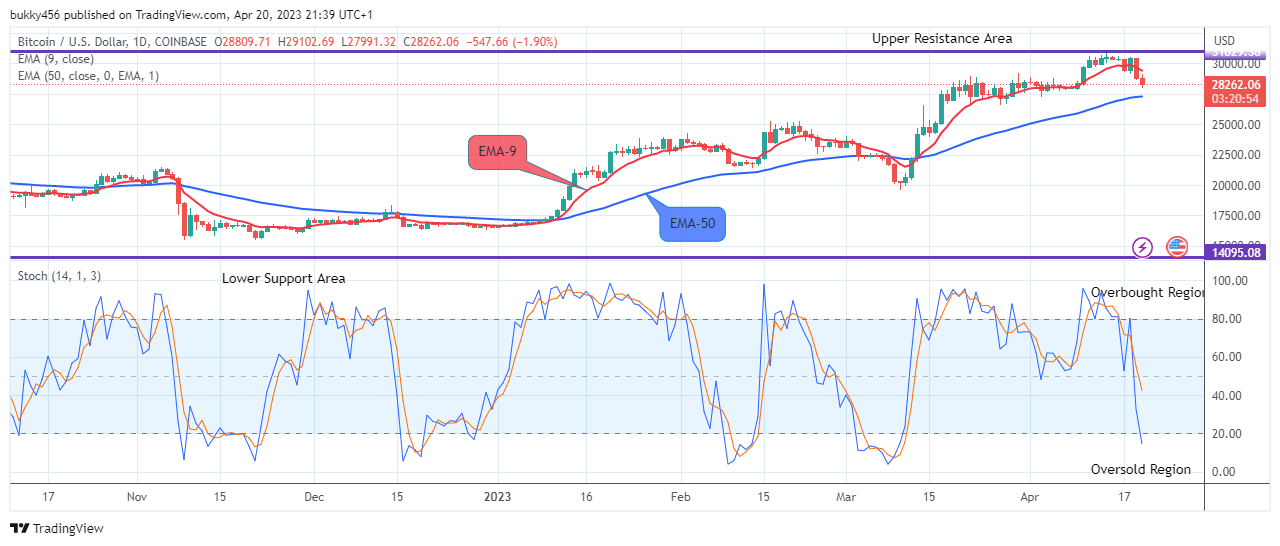The image size is (1280, 546).
Task: Click the Lower Support Area text label
Action: pyautogui.click(x=284, y=278)
